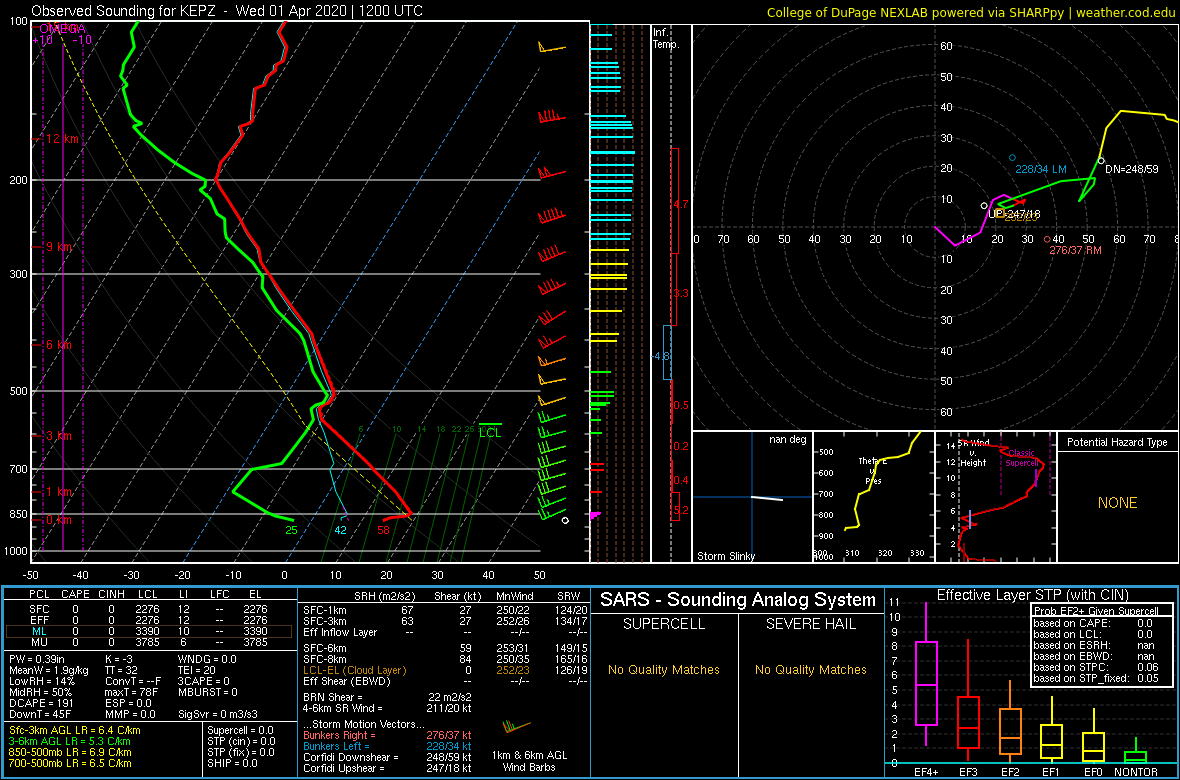Click the Theta-E v. Pres inset plot

873,497
